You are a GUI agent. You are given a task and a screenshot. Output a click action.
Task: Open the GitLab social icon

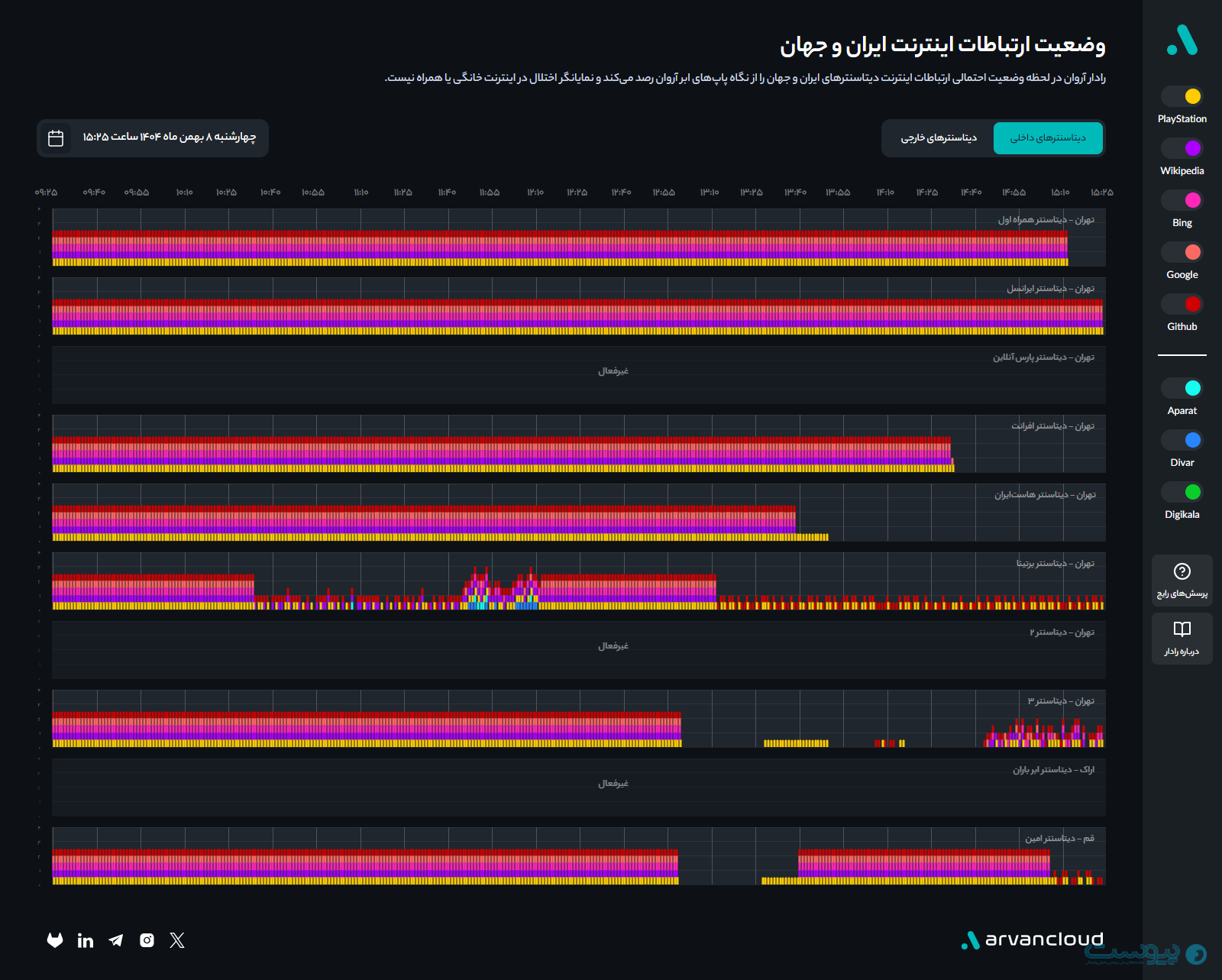tap(55, 940)
